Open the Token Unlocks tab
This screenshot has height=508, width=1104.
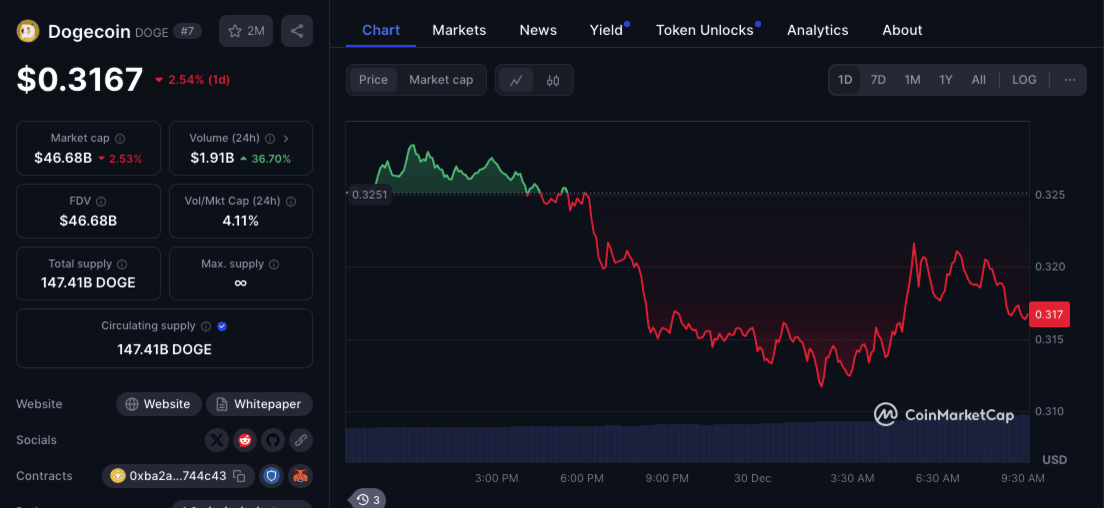[x=705, y=30]
